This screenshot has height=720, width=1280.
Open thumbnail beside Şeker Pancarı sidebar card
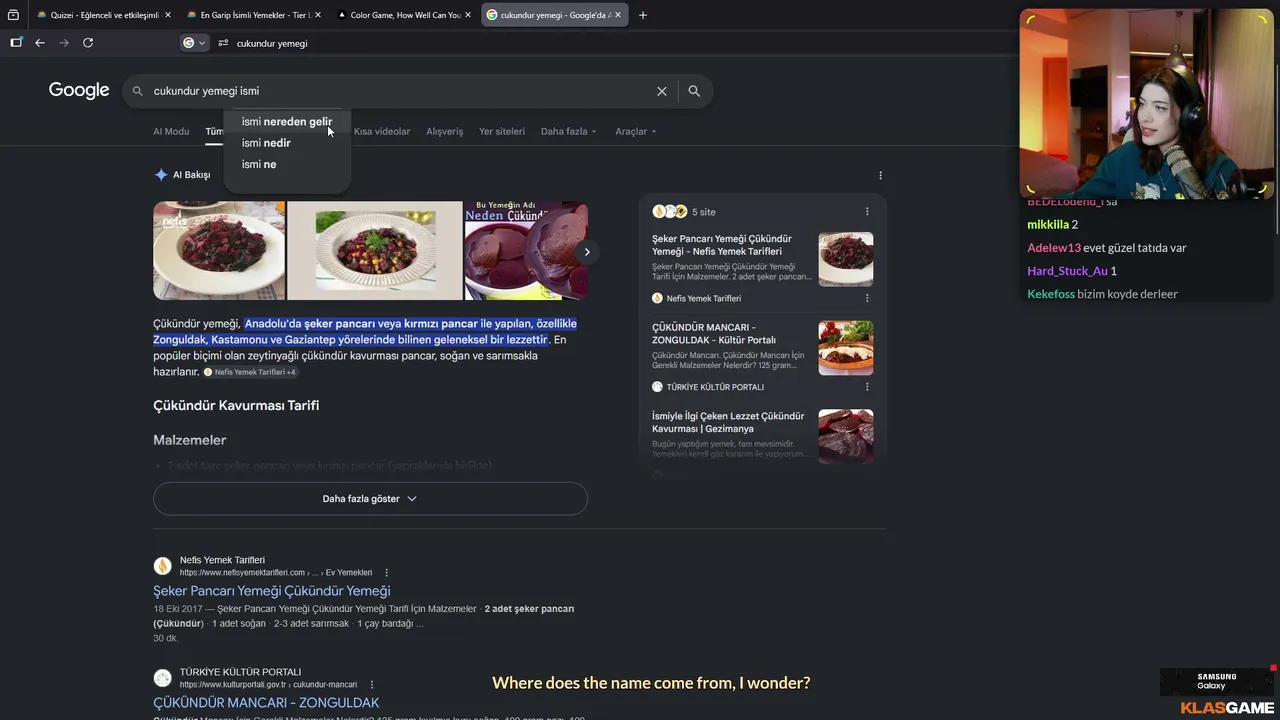point(846,260)
